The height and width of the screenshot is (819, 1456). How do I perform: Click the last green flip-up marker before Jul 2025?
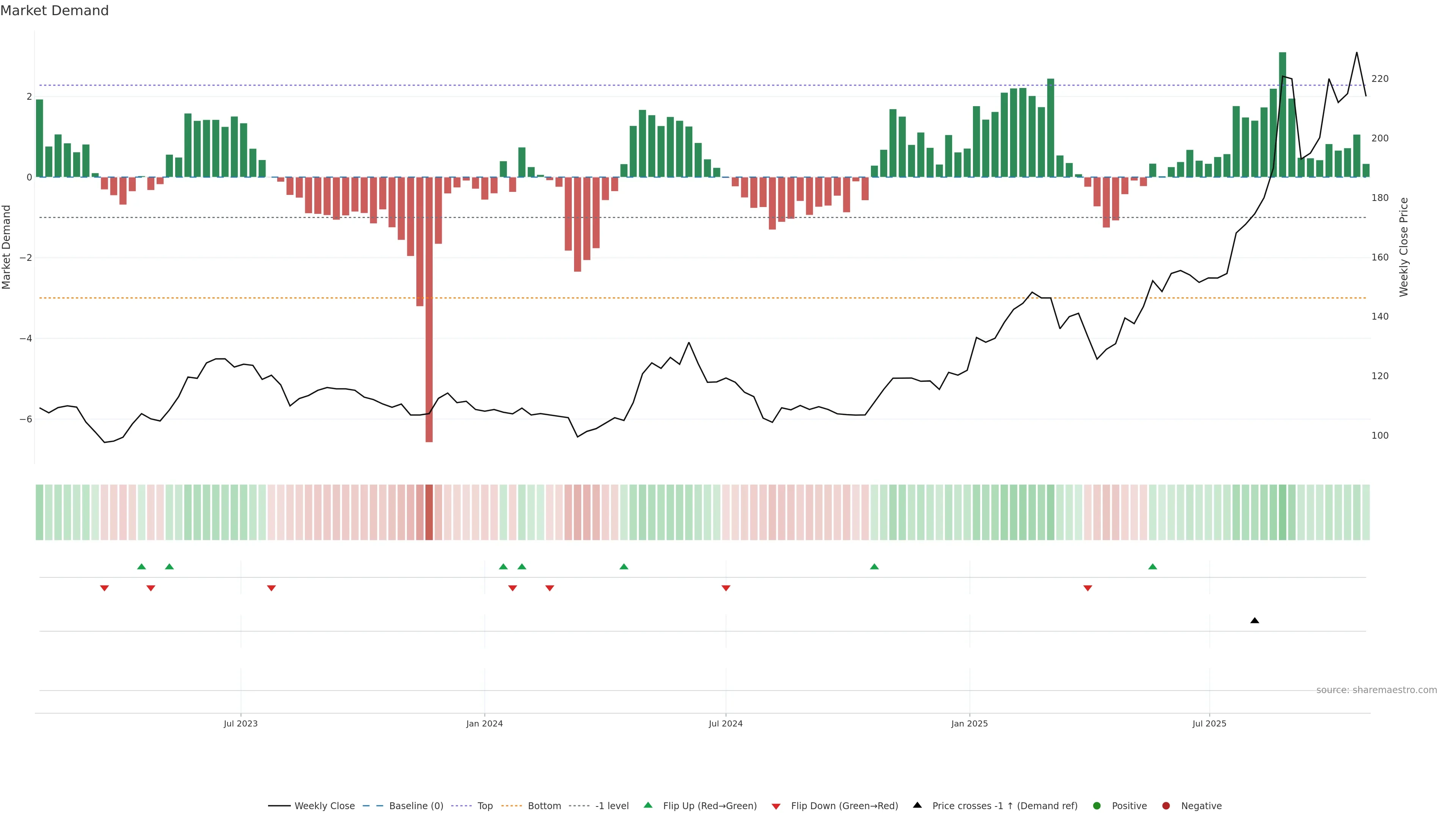[1153, 566]
